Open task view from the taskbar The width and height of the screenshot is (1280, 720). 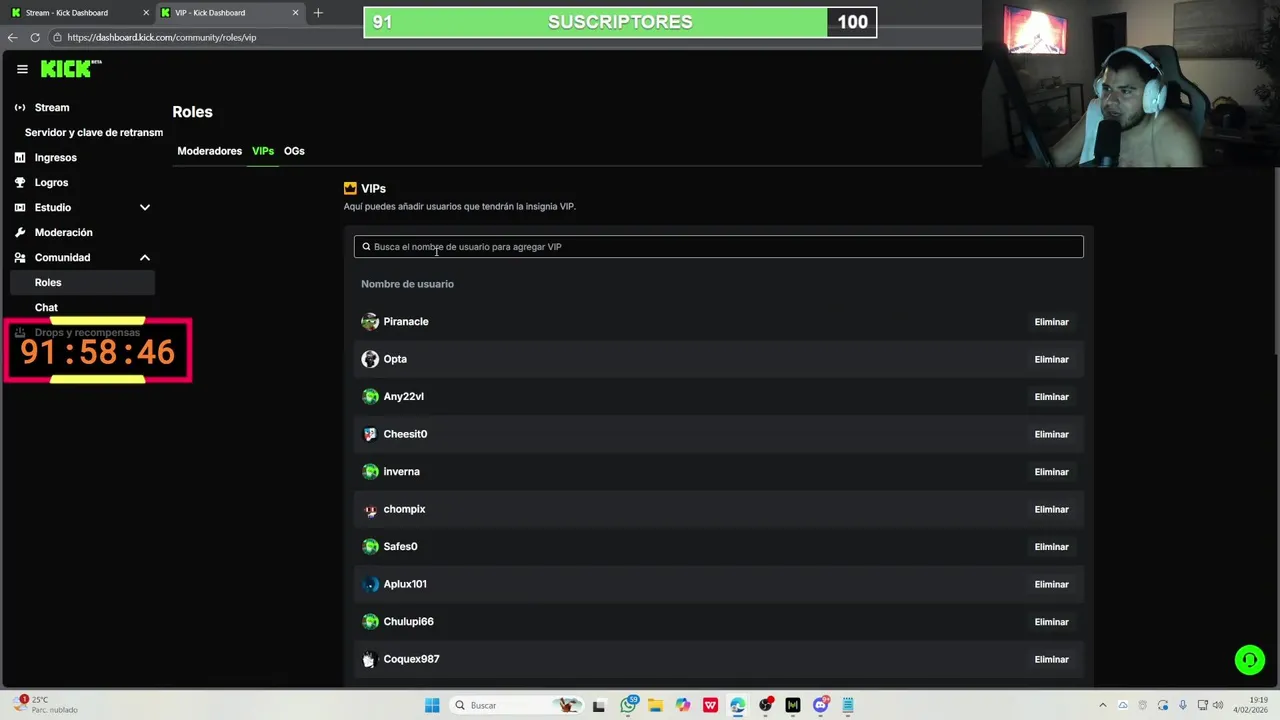click(x=599, y=705)
